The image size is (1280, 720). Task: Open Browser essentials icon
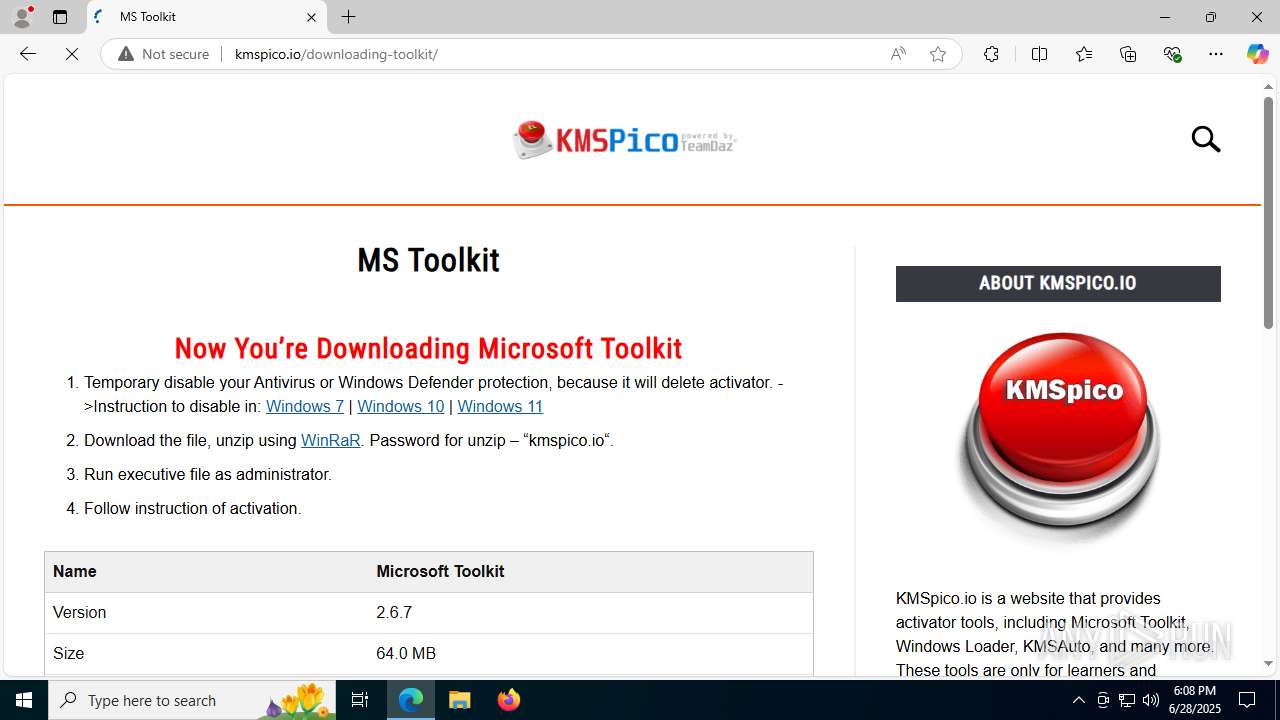point(1172,54)
